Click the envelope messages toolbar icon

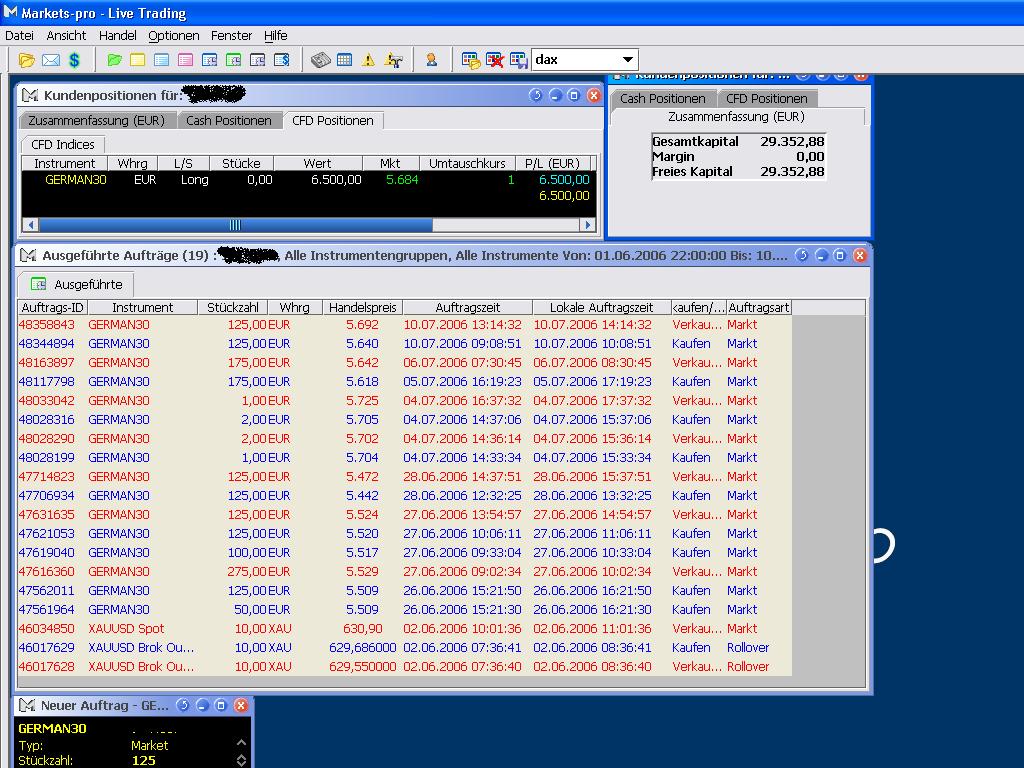click(x=50, y=60)
